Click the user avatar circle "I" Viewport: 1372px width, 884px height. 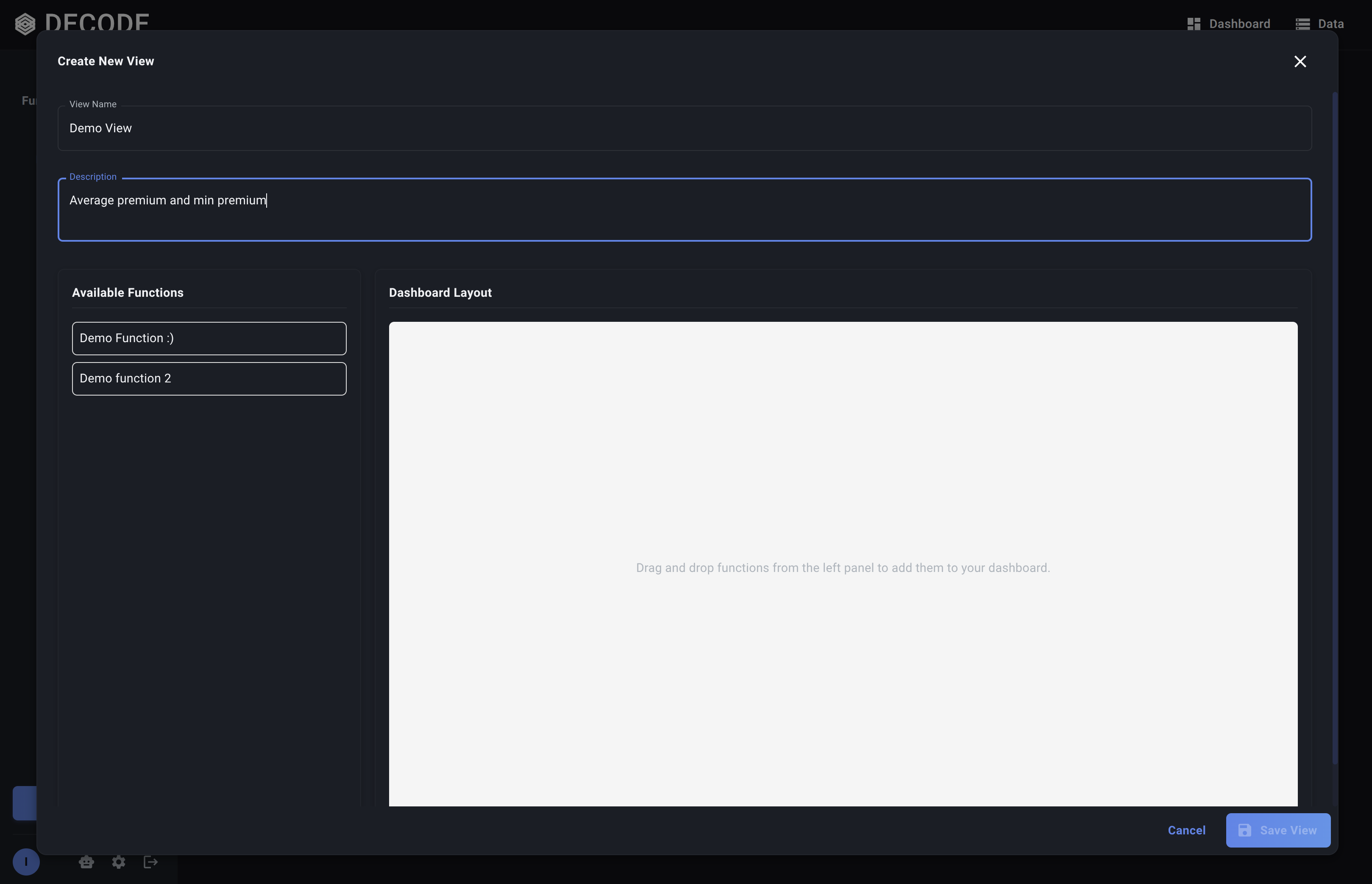tap(26, 862)
